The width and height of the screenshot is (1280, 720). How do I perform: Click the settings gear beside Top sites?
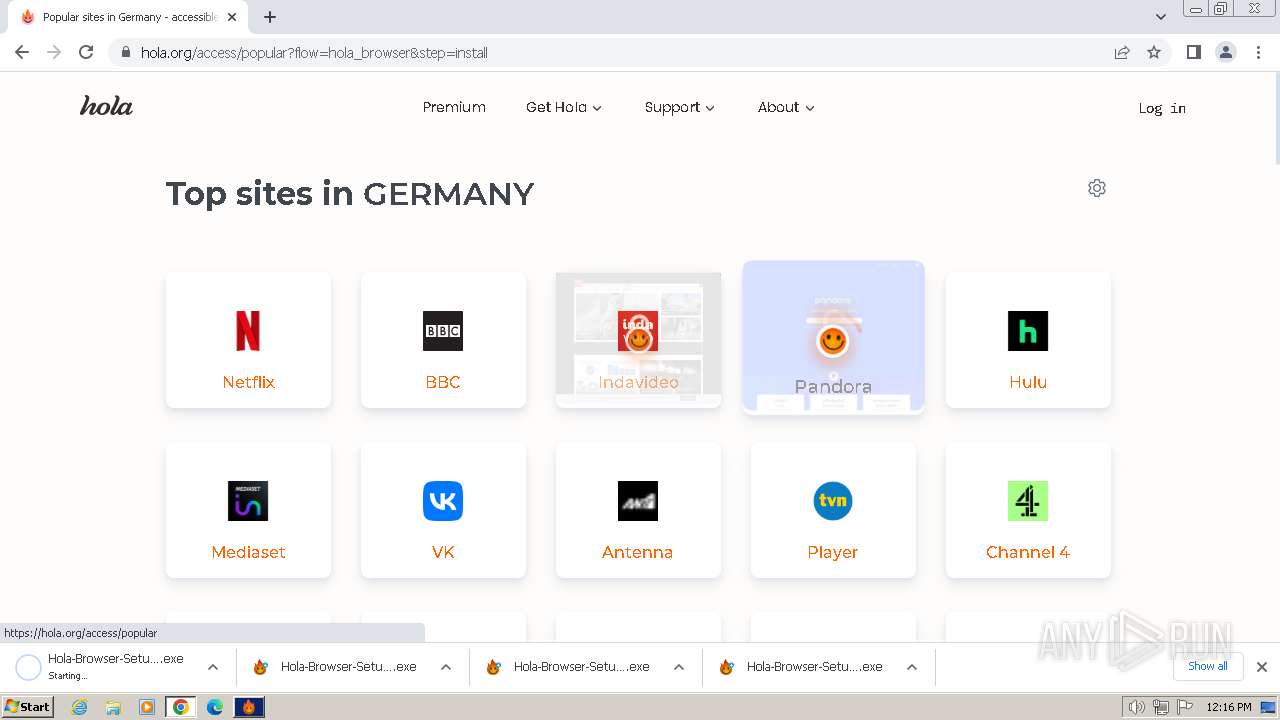click(1097, 188)
